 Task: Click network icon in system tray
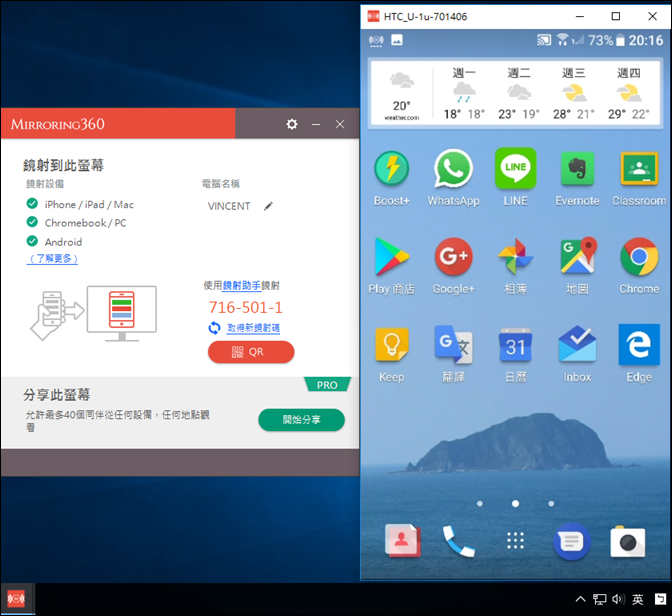click(600, 599)
